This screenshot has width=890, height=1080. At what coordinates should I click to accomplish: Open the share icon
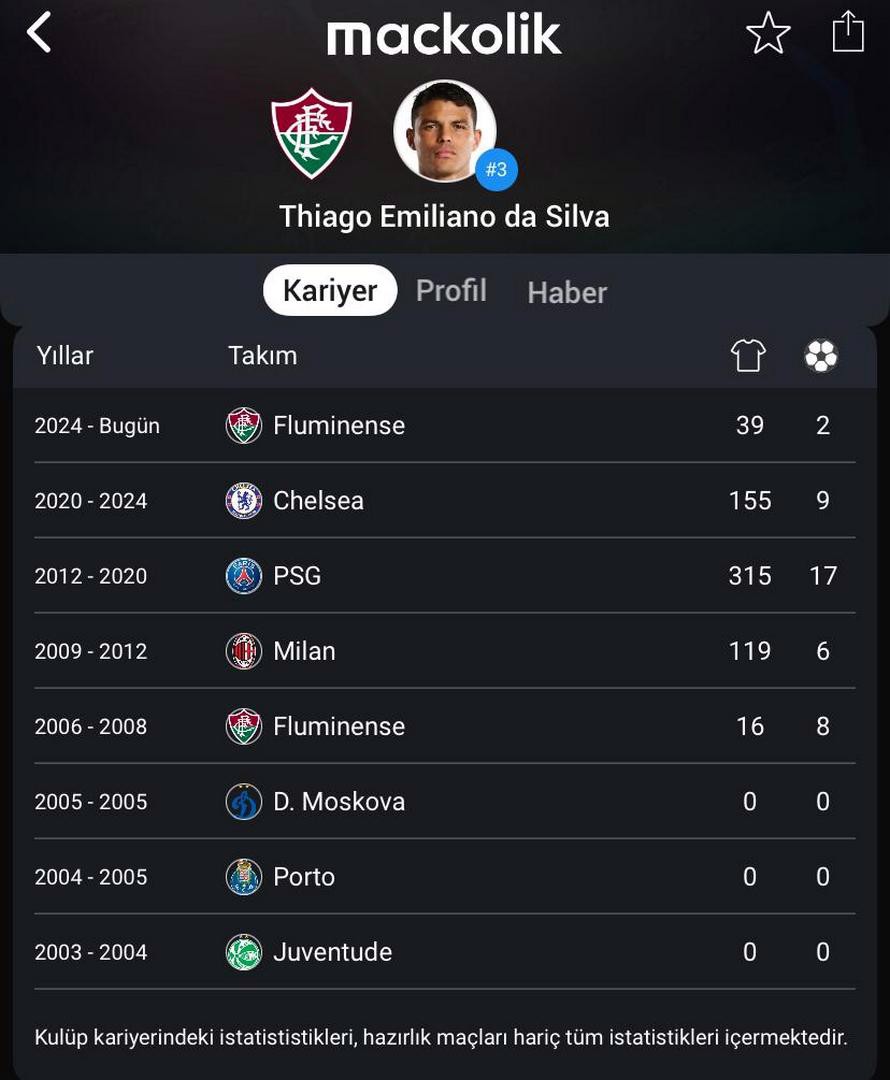(x=848, y=31)
